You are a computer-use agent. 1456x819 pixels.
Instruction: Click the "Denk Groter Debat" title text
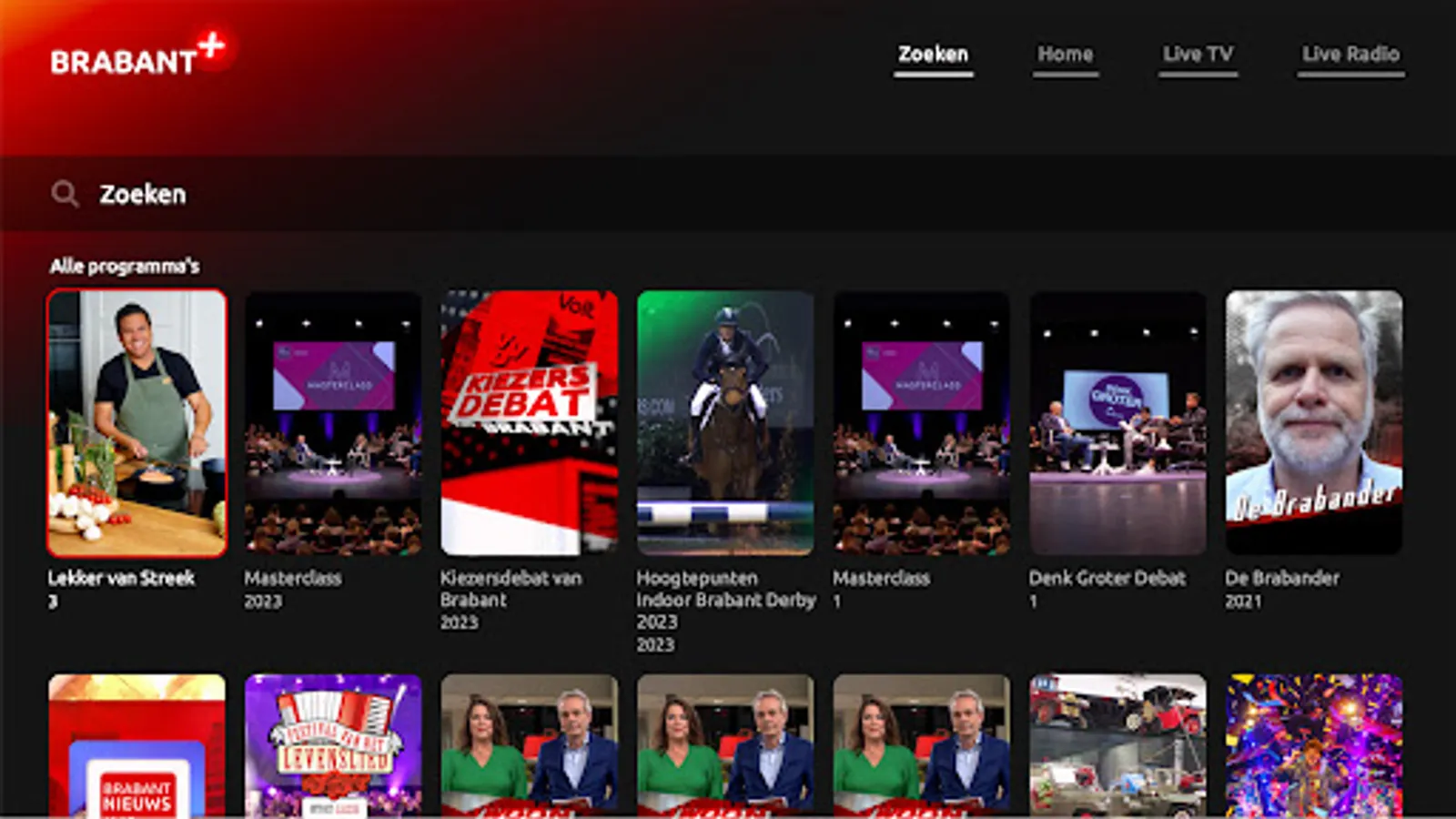1107,578
